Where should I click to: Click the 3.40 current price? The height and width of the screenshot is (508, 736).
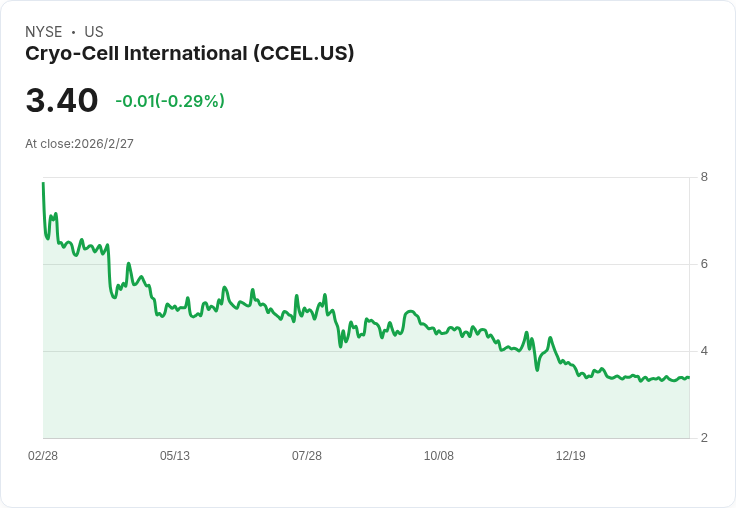click(x=61, y=100)
